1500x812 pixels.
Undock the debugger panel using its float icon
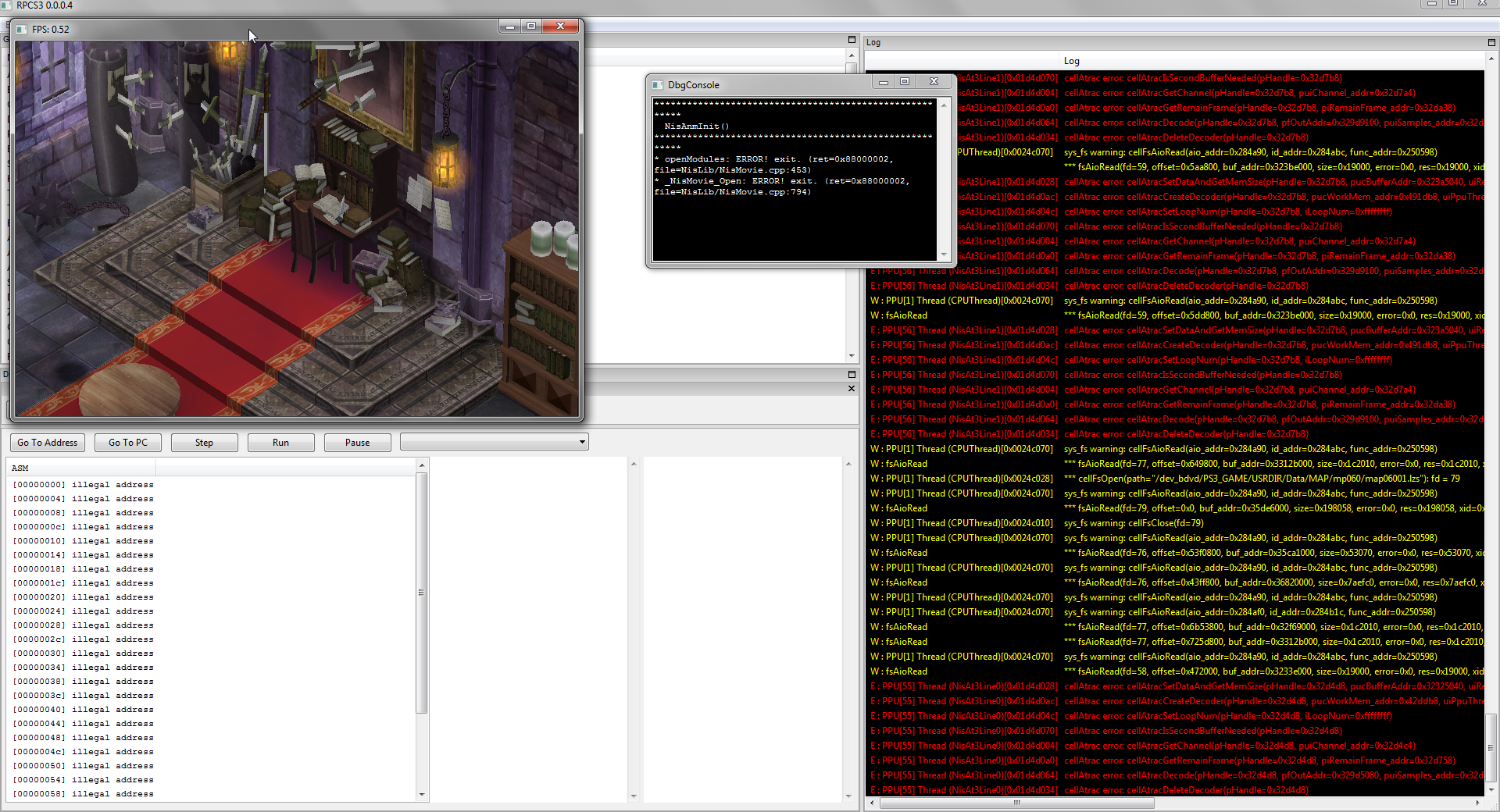tap(852, 375)
